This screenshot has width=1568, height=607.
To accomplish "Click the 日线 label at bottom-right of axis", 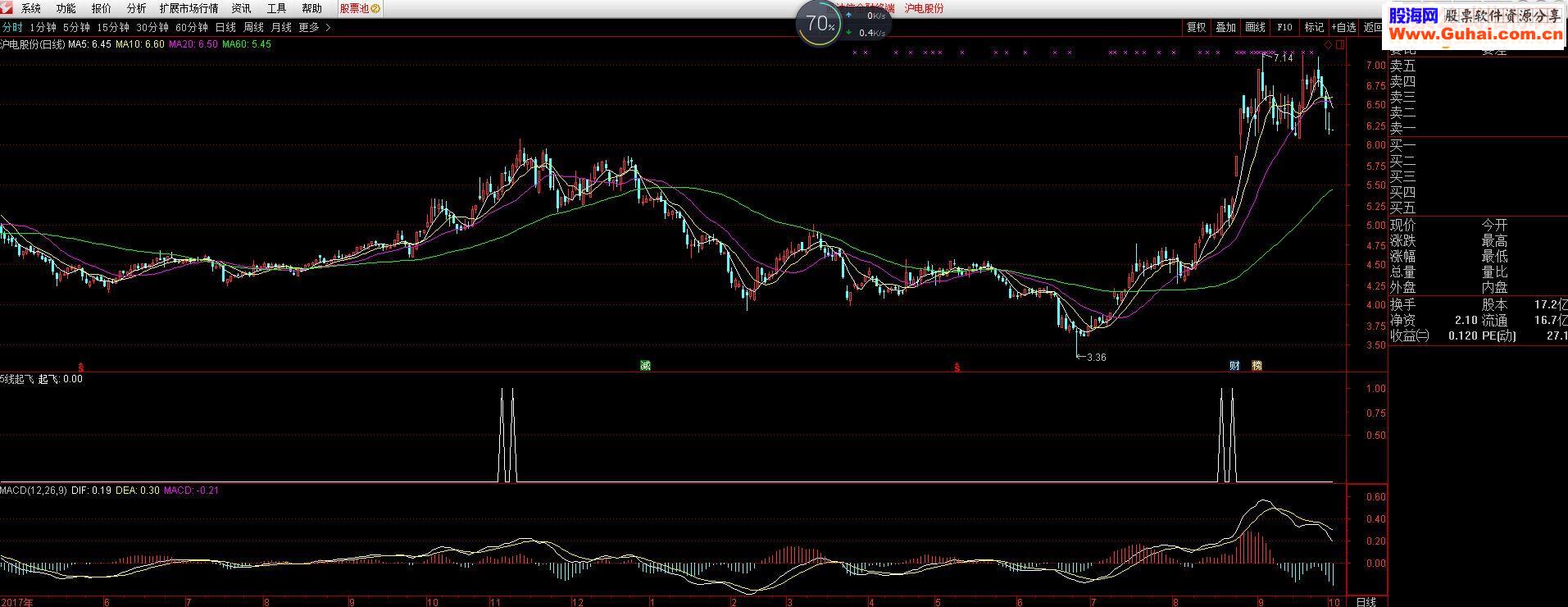I will click(x=1366, y=601).
